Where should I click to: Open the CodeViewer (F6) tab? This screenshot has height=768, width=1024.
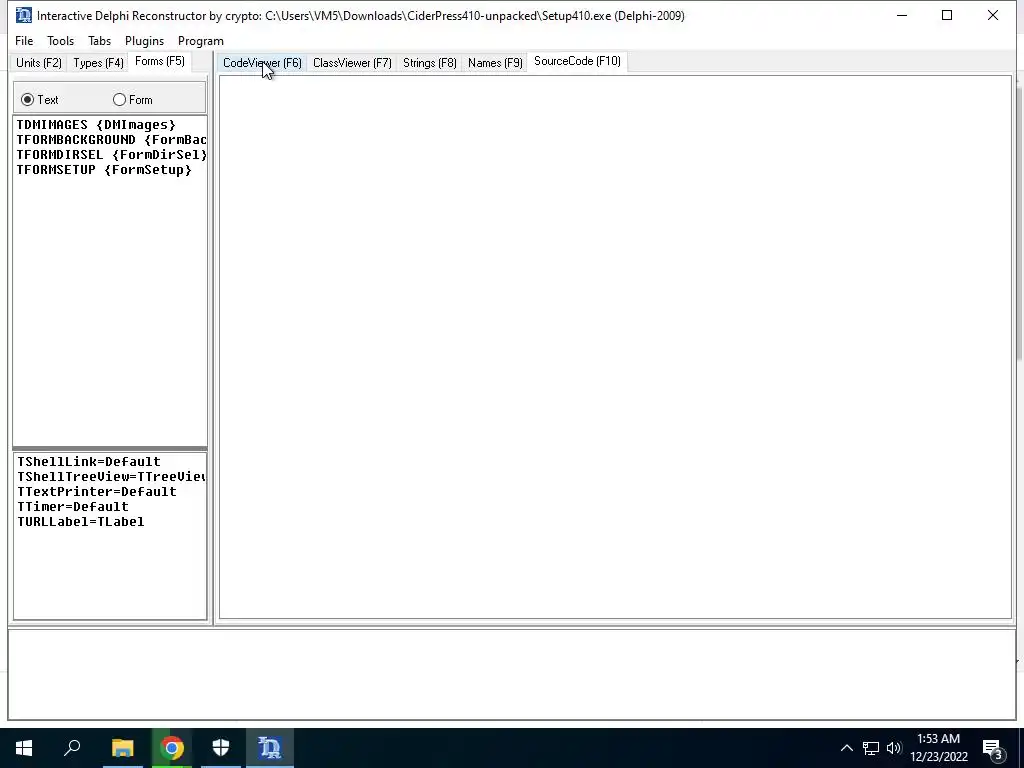tap(262, 63)
